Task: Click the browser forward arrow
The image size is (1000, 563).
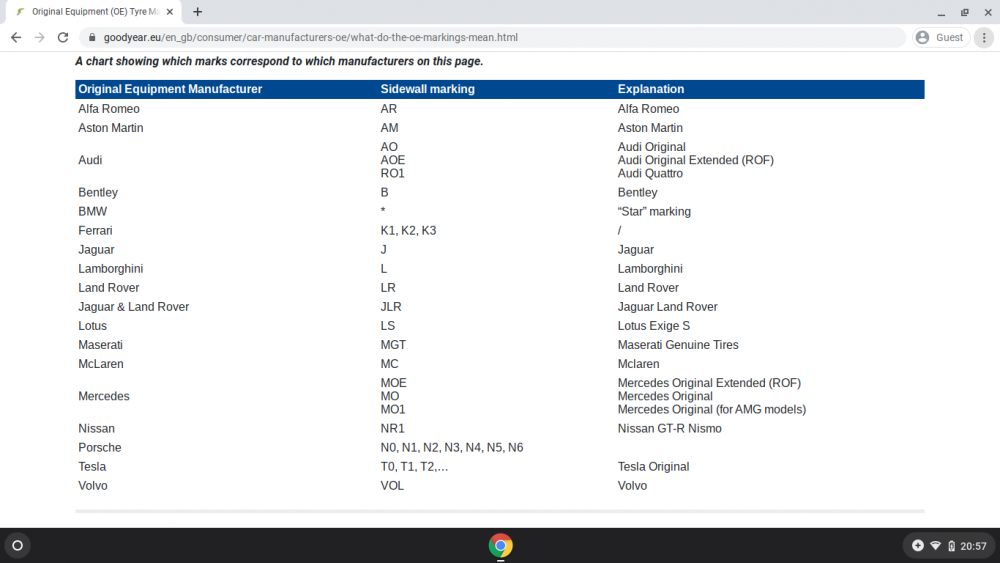Action: [x=40, y=38]
